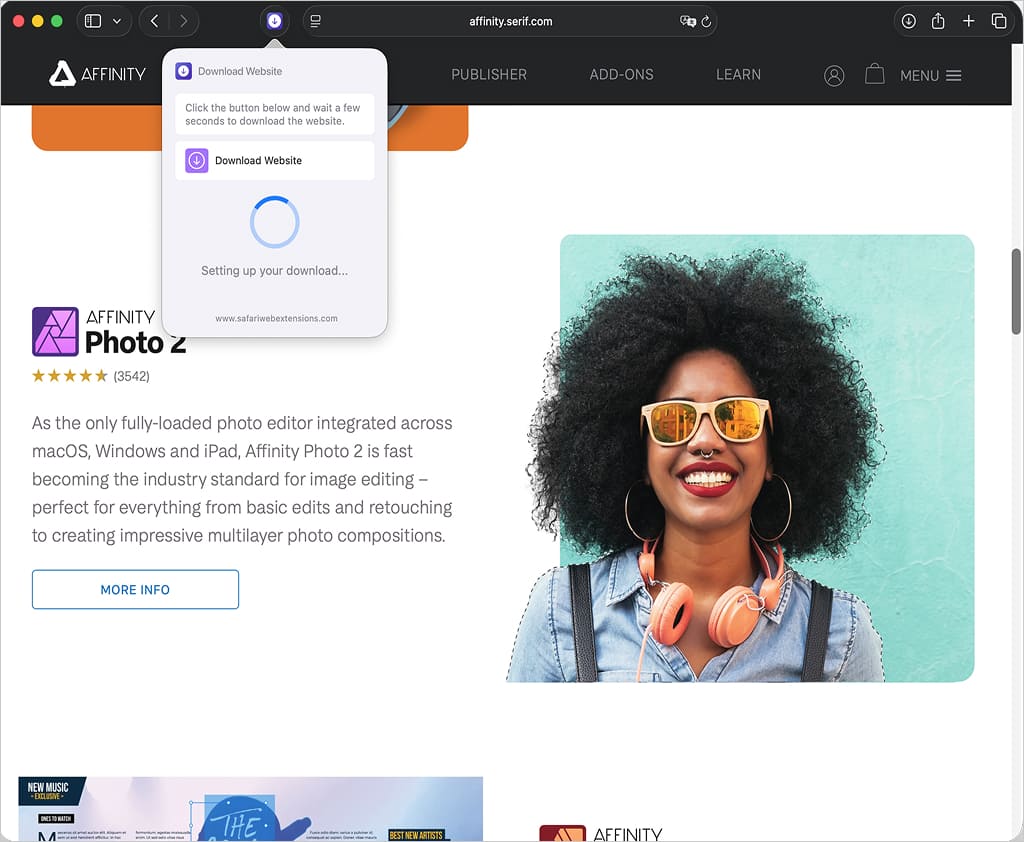The image size is (1024, 842).
Task: Click the affinity.serif.com address field
Action: click(x=510, y=21)
